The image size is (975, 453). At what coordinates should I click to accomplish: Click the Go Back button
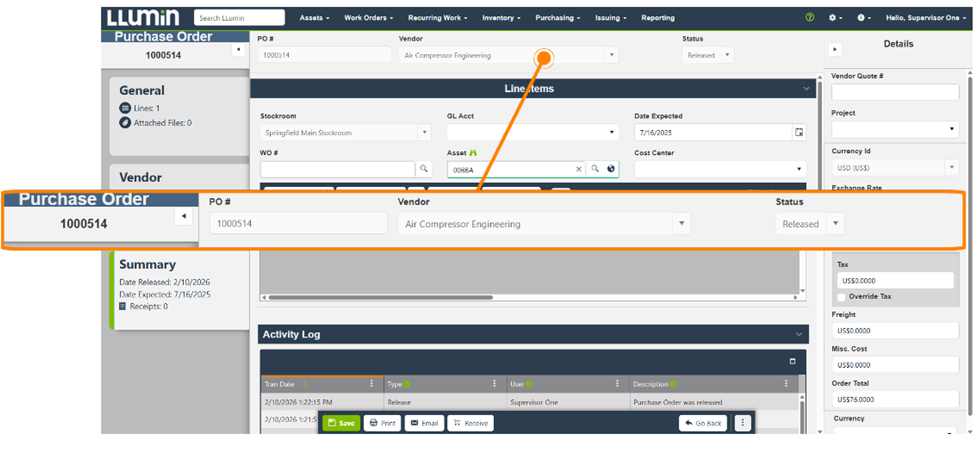[703, 423]
